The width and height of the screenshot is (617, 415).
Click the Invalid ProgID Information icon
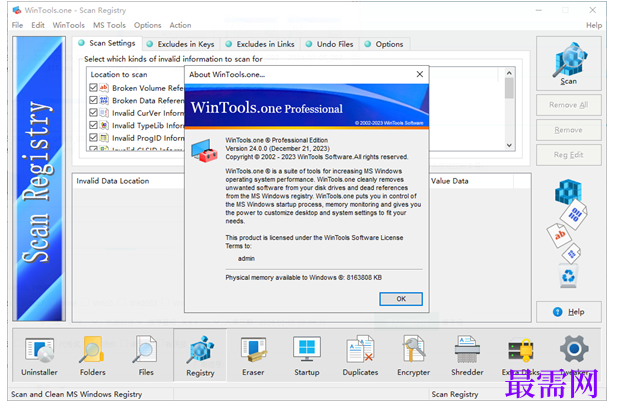[104, 138]
